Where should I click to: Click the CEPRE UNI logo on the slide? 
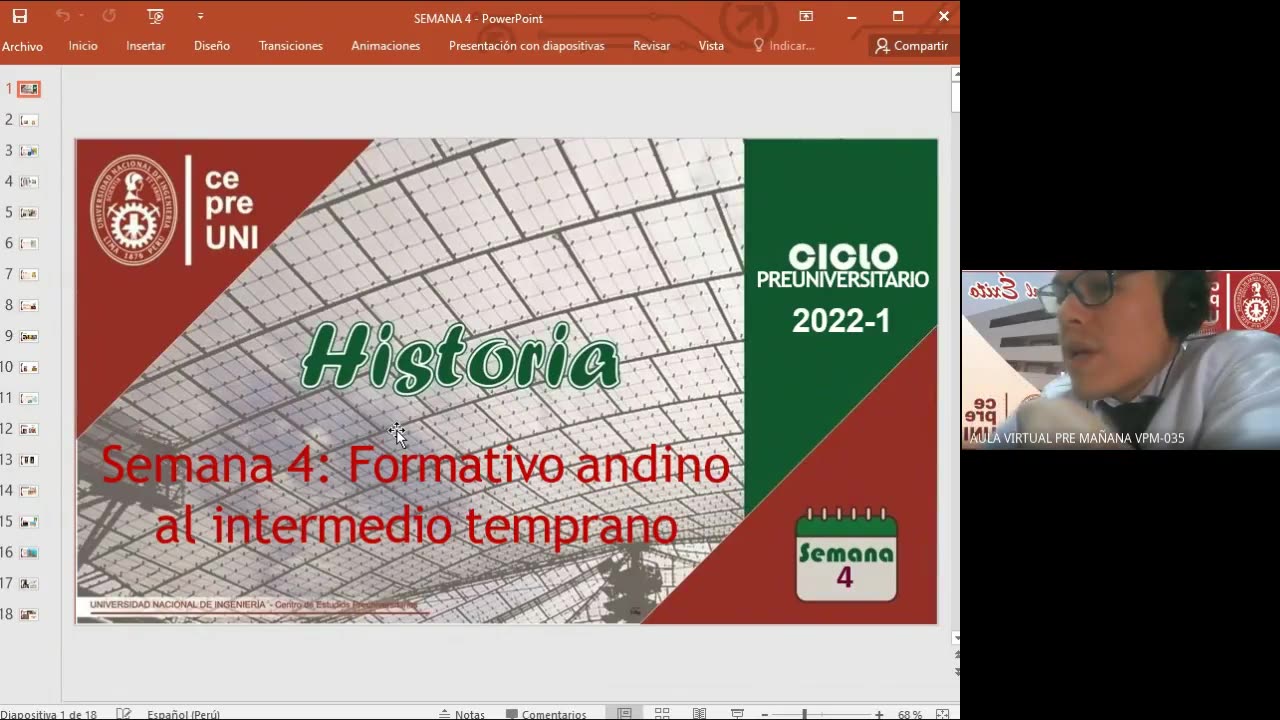(174, 210)
